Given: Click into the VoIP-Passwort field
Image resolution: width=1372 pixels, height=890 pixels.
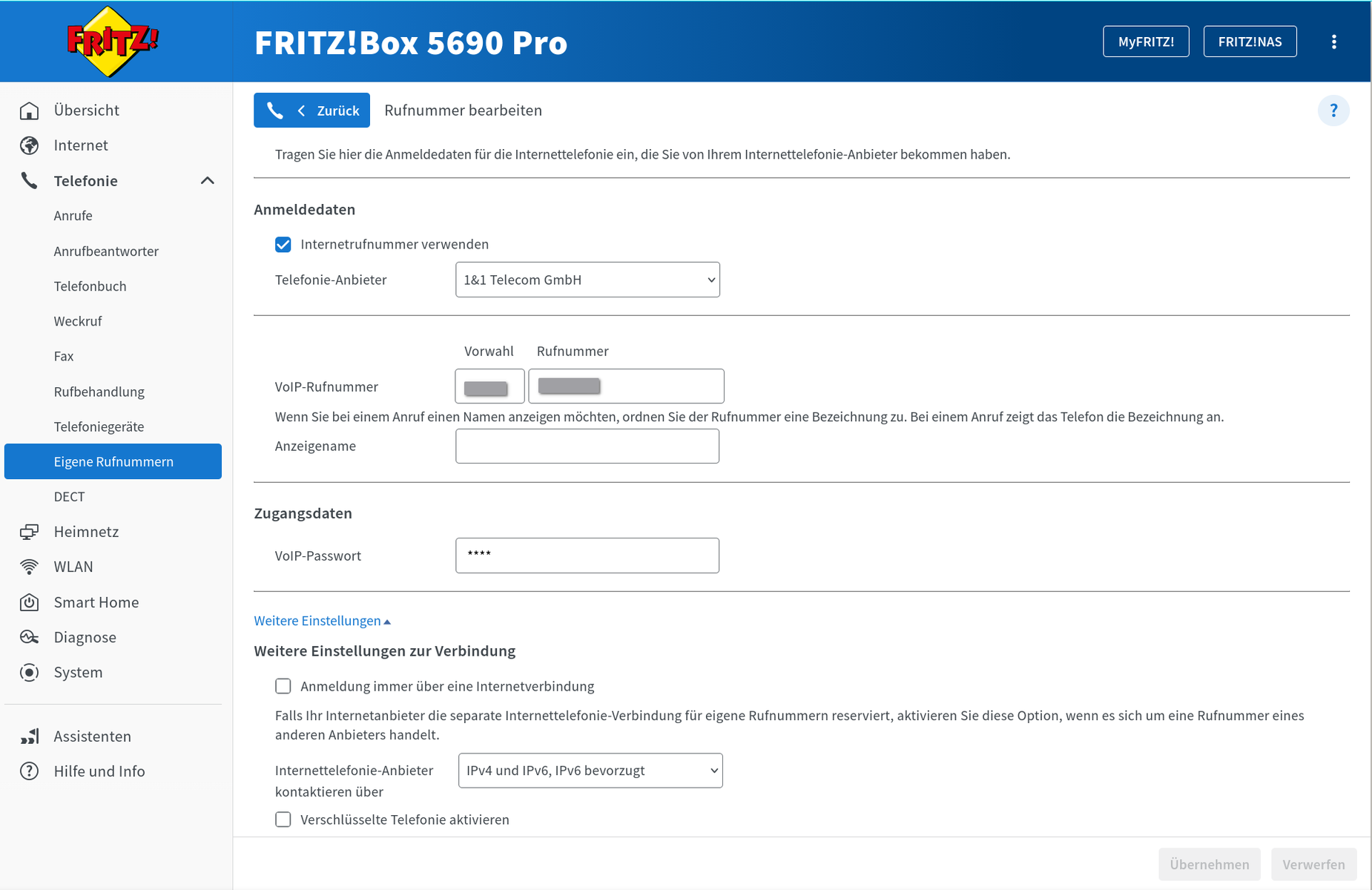Looking at the screenshot, I should [587, 556].
